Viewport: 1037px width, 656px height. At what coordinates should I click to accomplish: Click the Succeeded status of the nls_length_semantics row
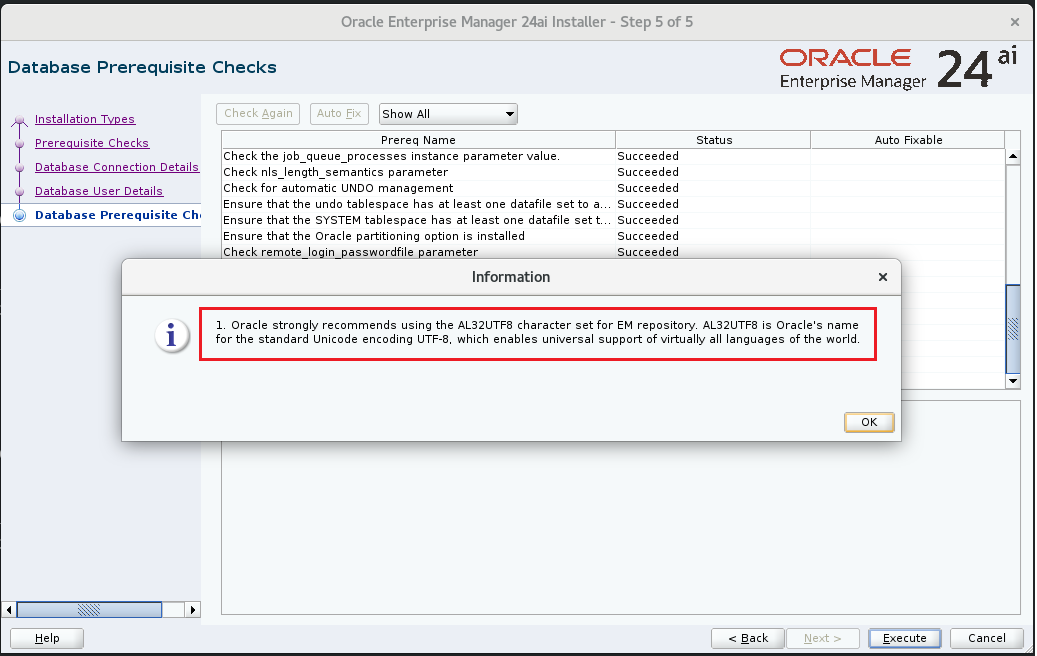(648, 172)
